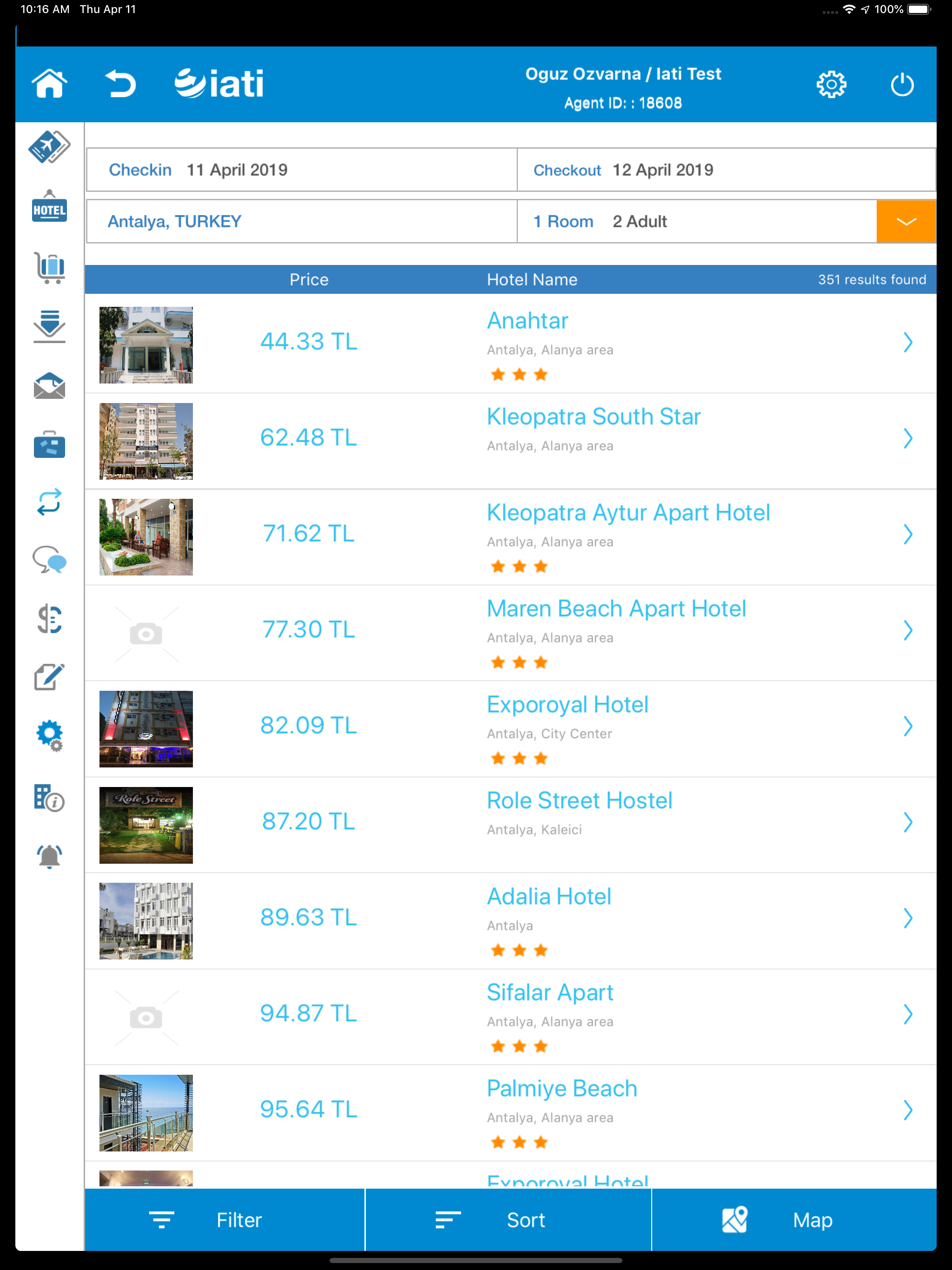Open the edit note sidebar icon
This screenshot has height=1270, width=952.
pyautogui.click(x=49, y=677)
